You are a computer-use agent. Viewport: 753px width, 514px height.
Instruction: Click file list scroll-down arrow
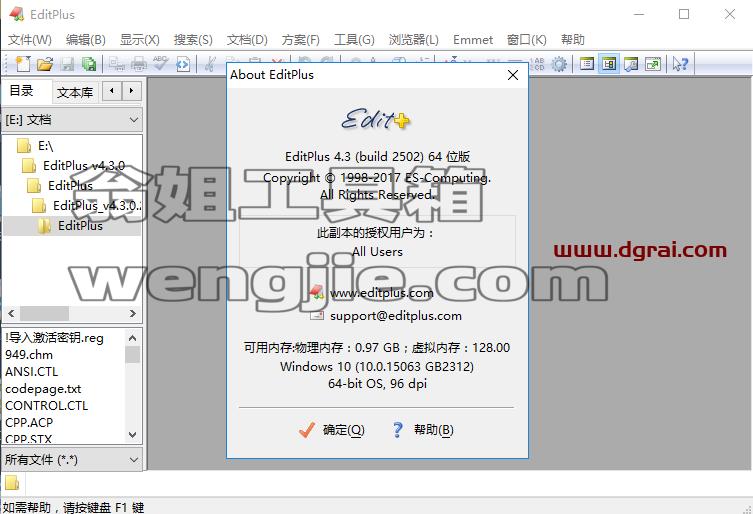[x=133, y=435]
